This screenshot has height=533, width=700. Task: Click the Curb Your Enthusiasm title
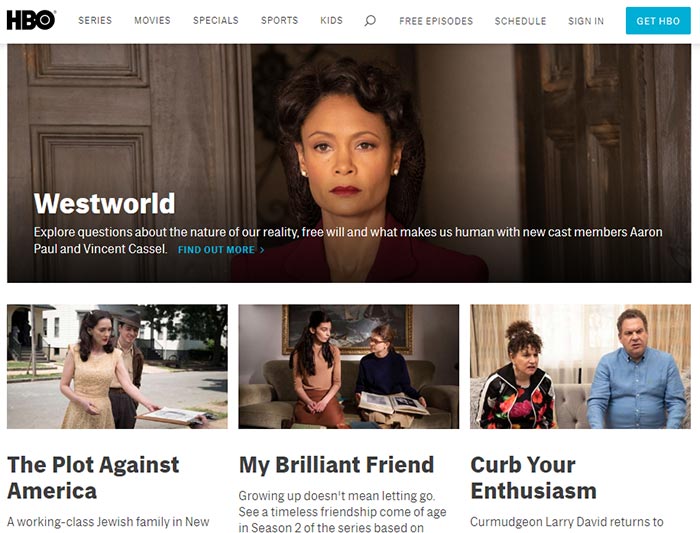pos(533,478)
